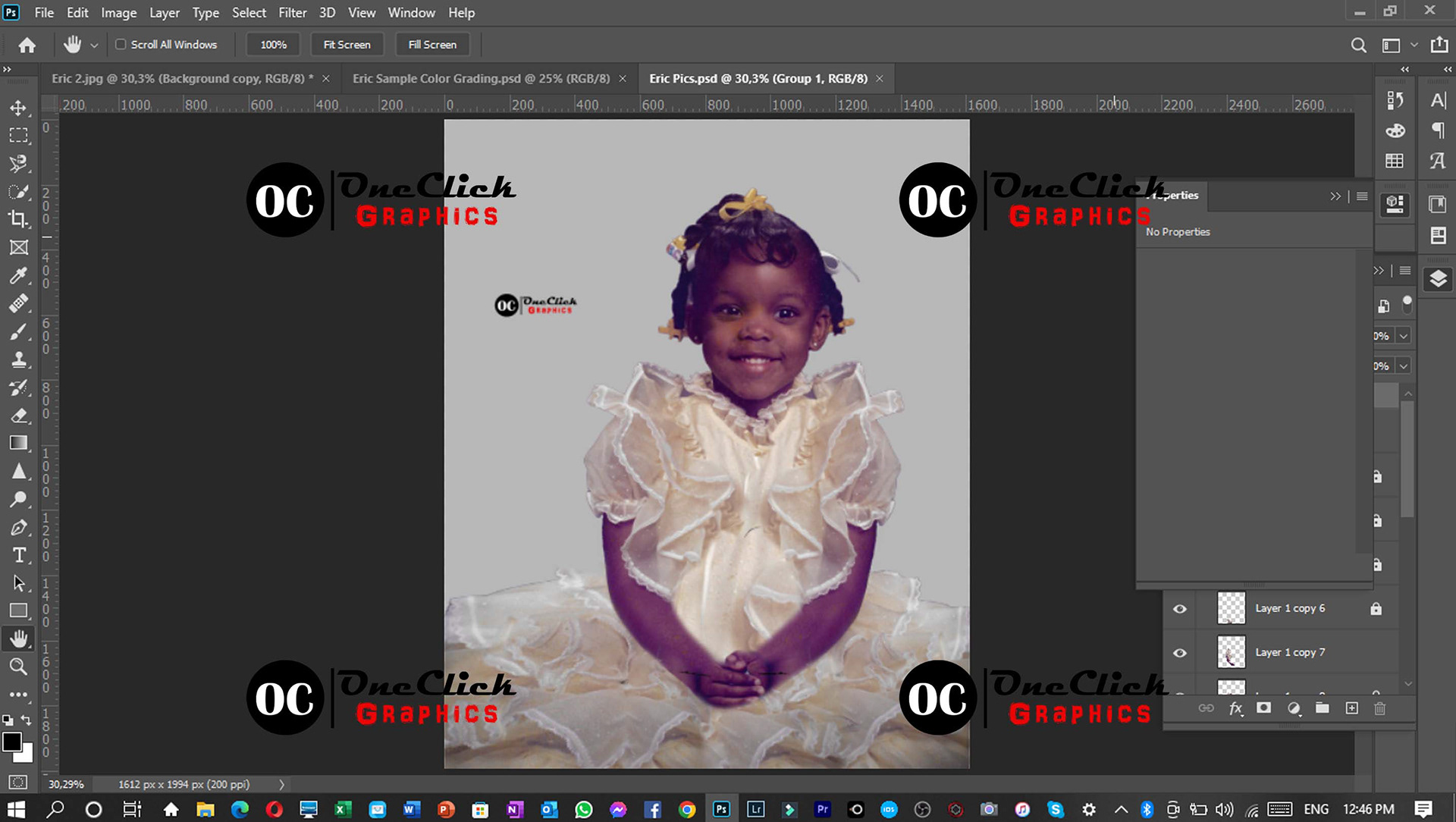The image size is (1456, 822).
Task: Open the Layers panel flyout menu
Action: click(x=1405, y=271)
